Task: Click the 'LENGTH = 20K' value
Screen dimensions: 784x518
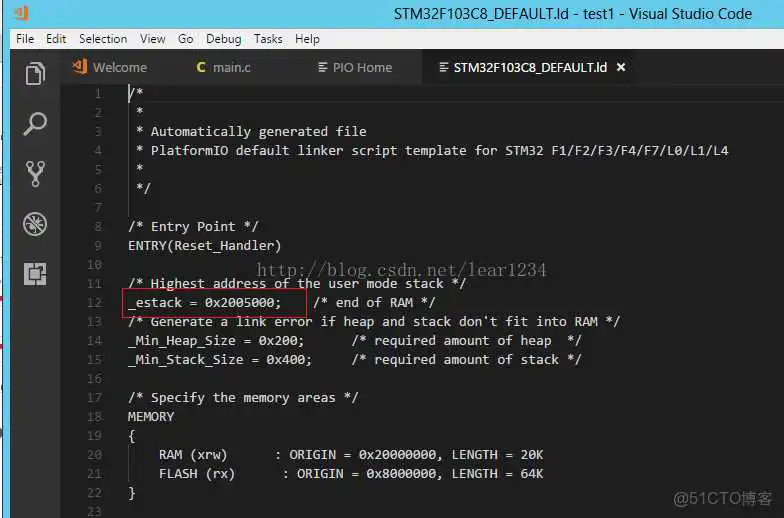Action: pos(497,454)
